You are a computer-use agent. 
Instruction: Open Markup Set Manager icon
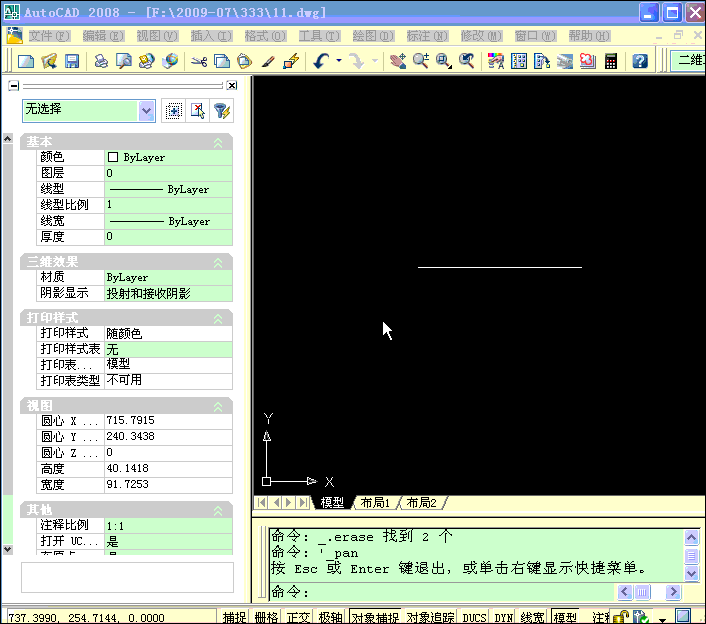click(x=588, y=61)
